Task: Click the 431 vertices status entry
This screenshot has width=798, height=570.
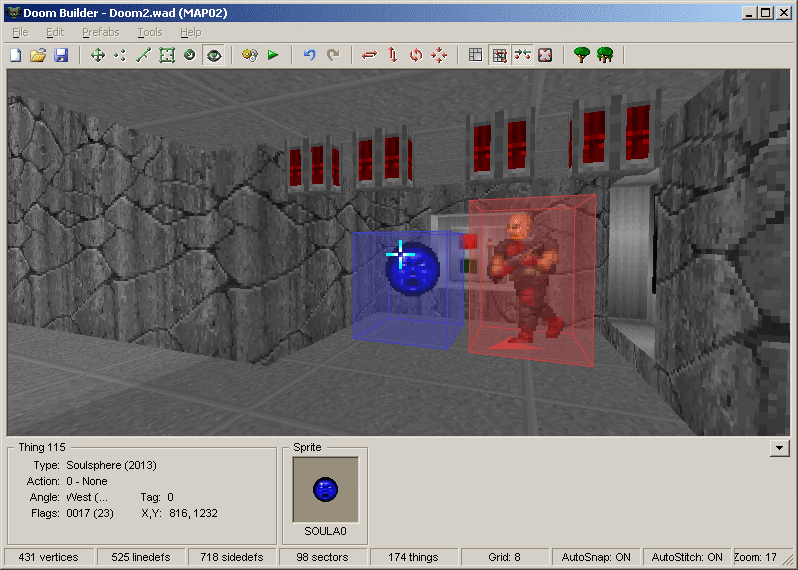Action: pos(49,557)
